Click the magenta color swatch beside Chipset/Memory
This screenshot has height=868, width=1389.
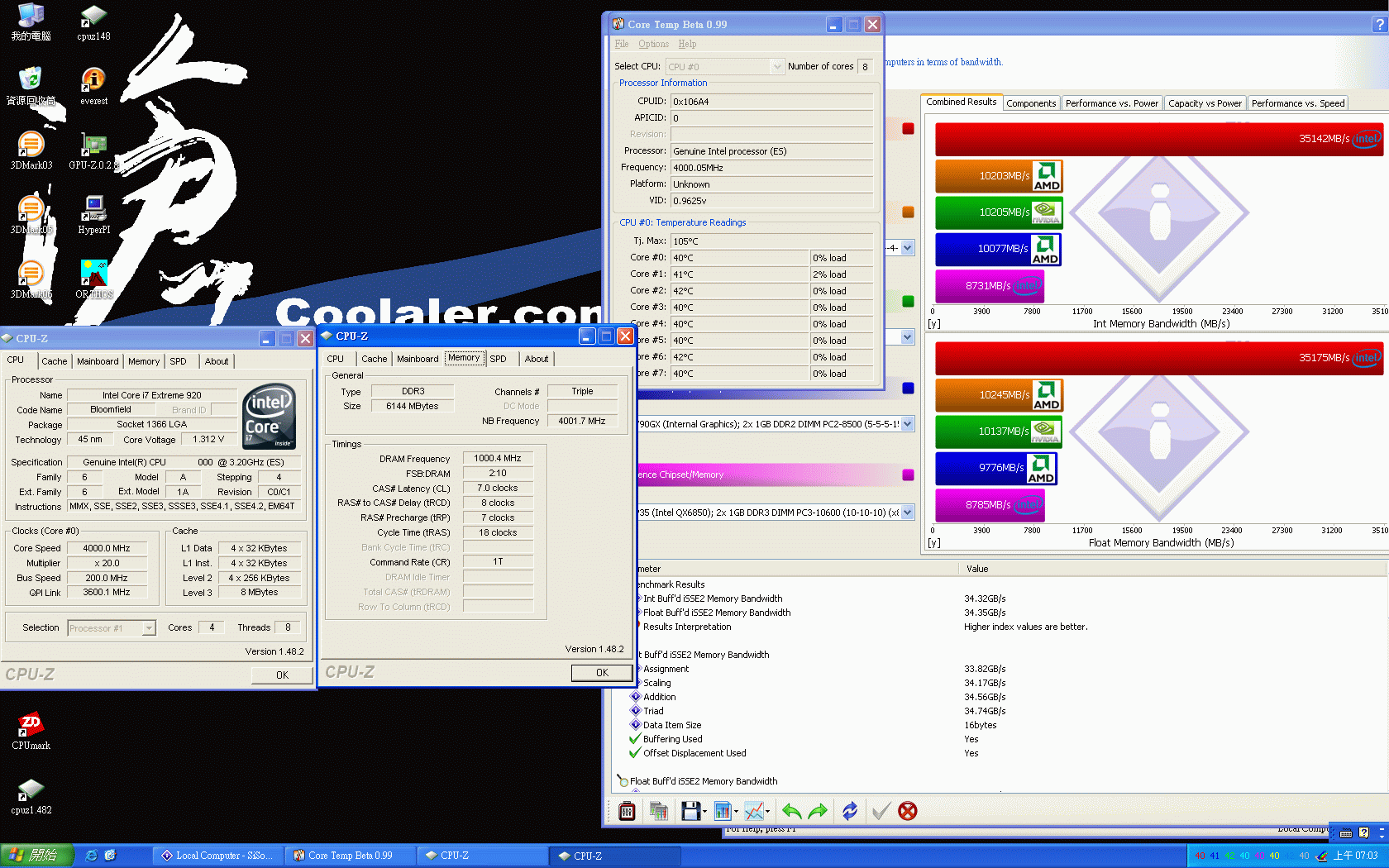(x=908, y=475)
